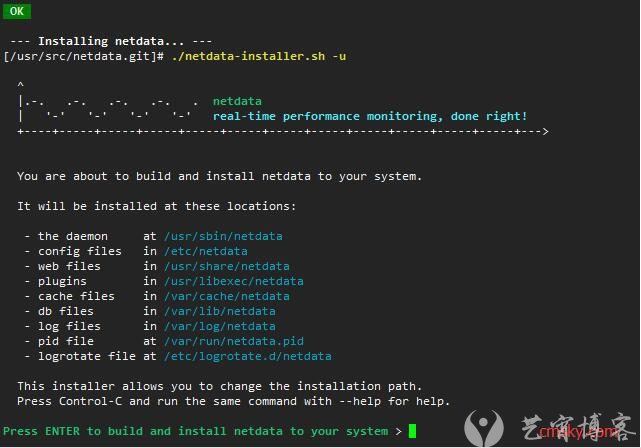This screenshot has height=448, width=641.
Task: Click the green terminal cursor block
Action: coord(412,431)
